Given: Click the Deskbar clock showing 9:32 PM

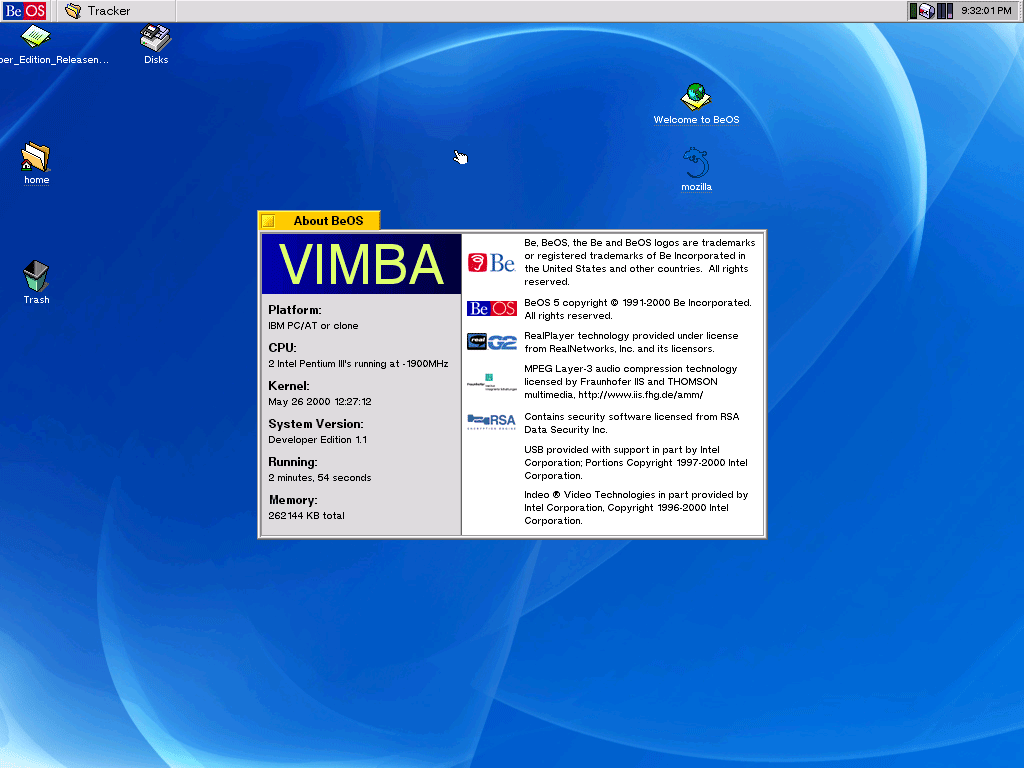Looking at the screenshot, I should point(986,11).
